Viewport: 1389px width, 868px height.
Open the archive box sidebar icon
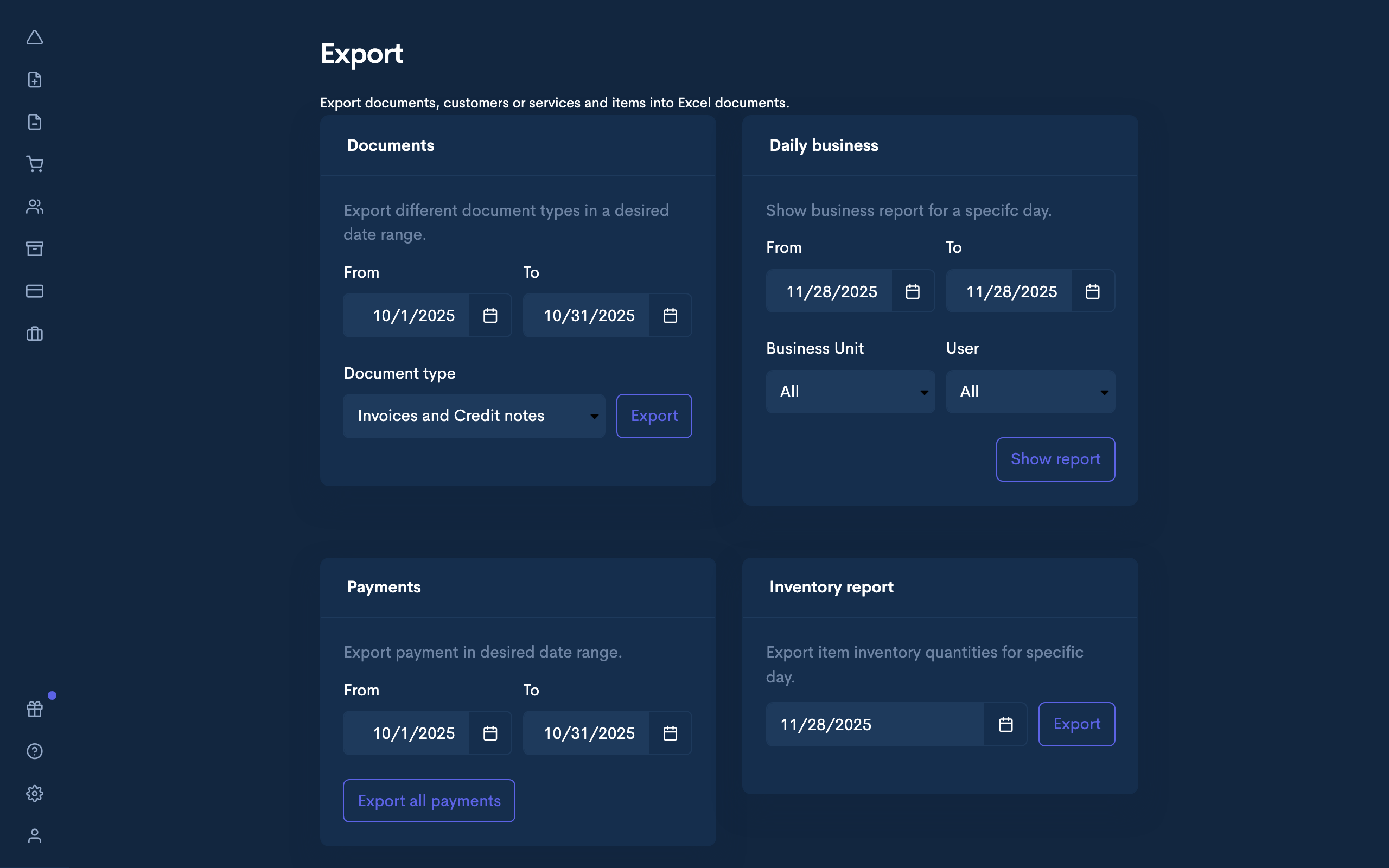pos(35,248)
